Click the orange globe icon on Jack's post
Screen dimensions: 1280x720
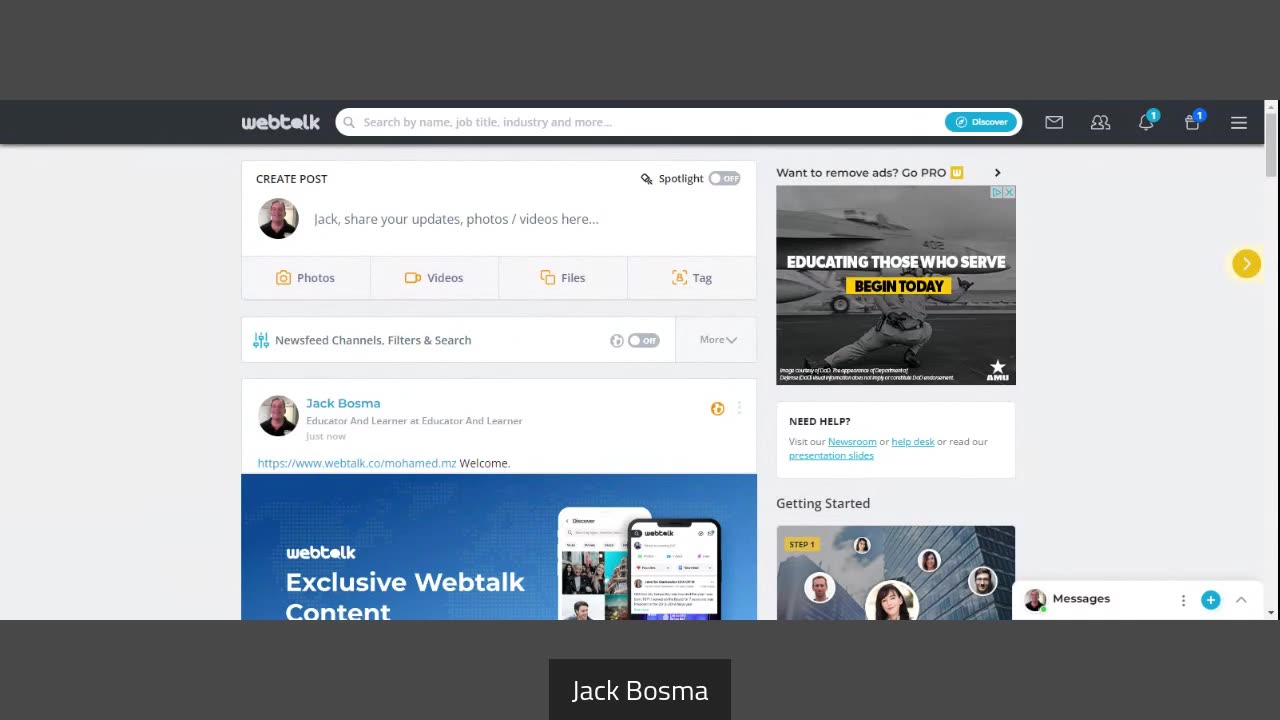(x=717, y=408)
